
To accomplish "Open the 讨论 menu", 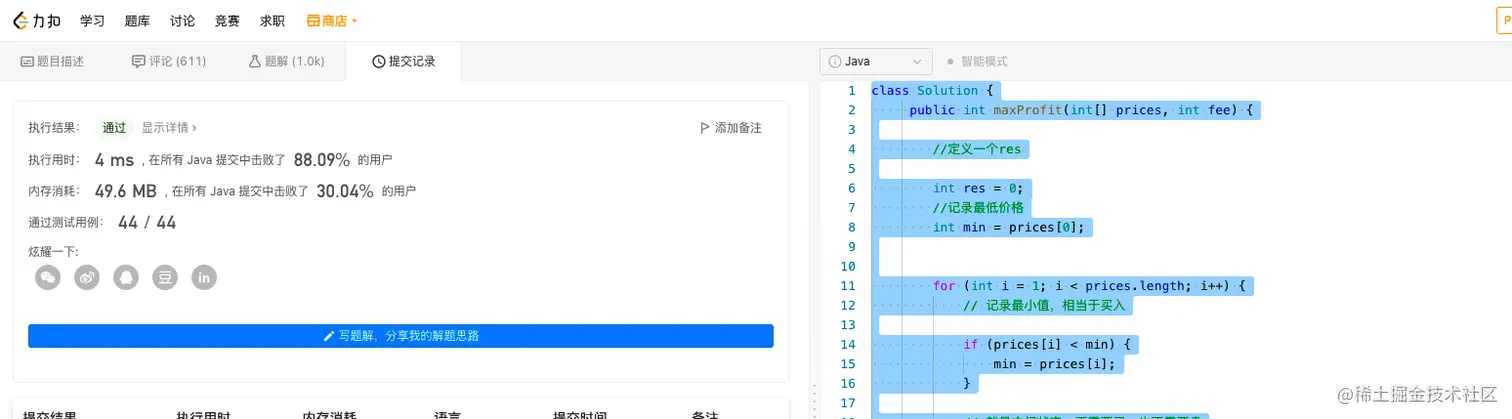I will click(182, 20).
